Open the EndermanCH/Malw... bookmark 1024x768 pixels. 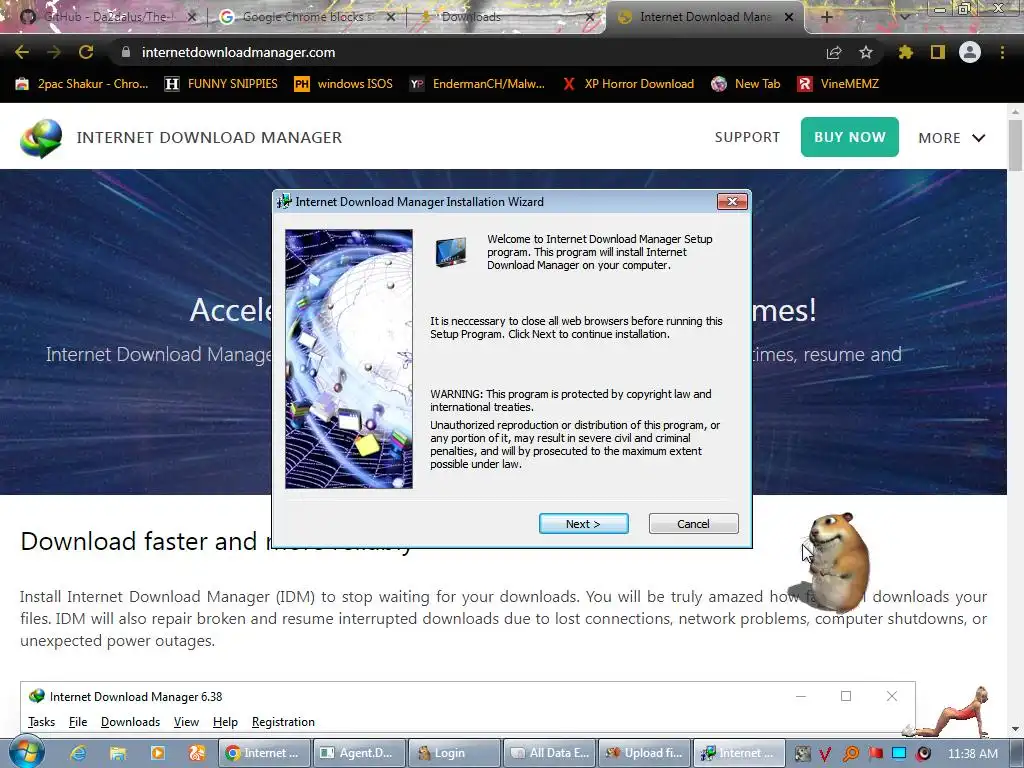(477, 84)
